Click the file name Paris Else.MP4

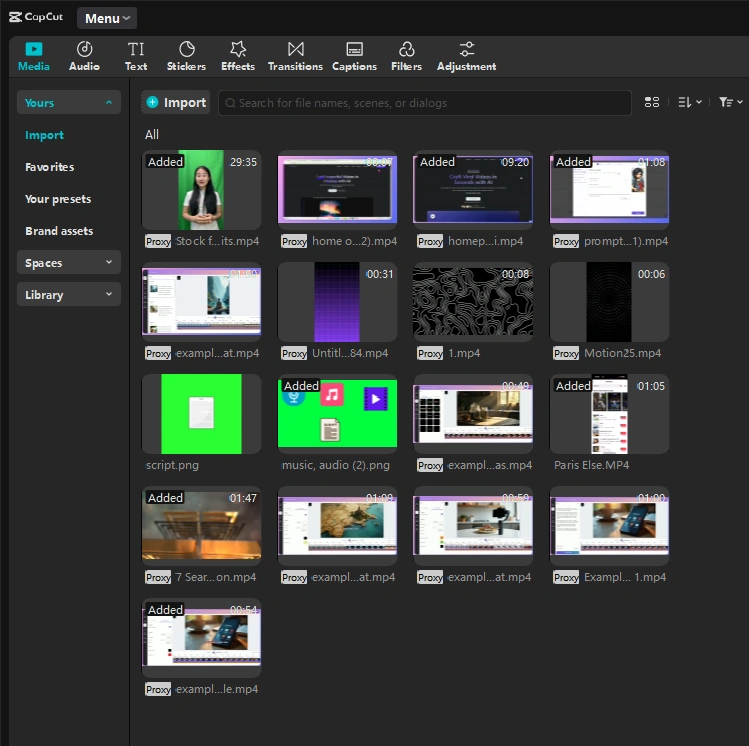click(x=591, y=465)
